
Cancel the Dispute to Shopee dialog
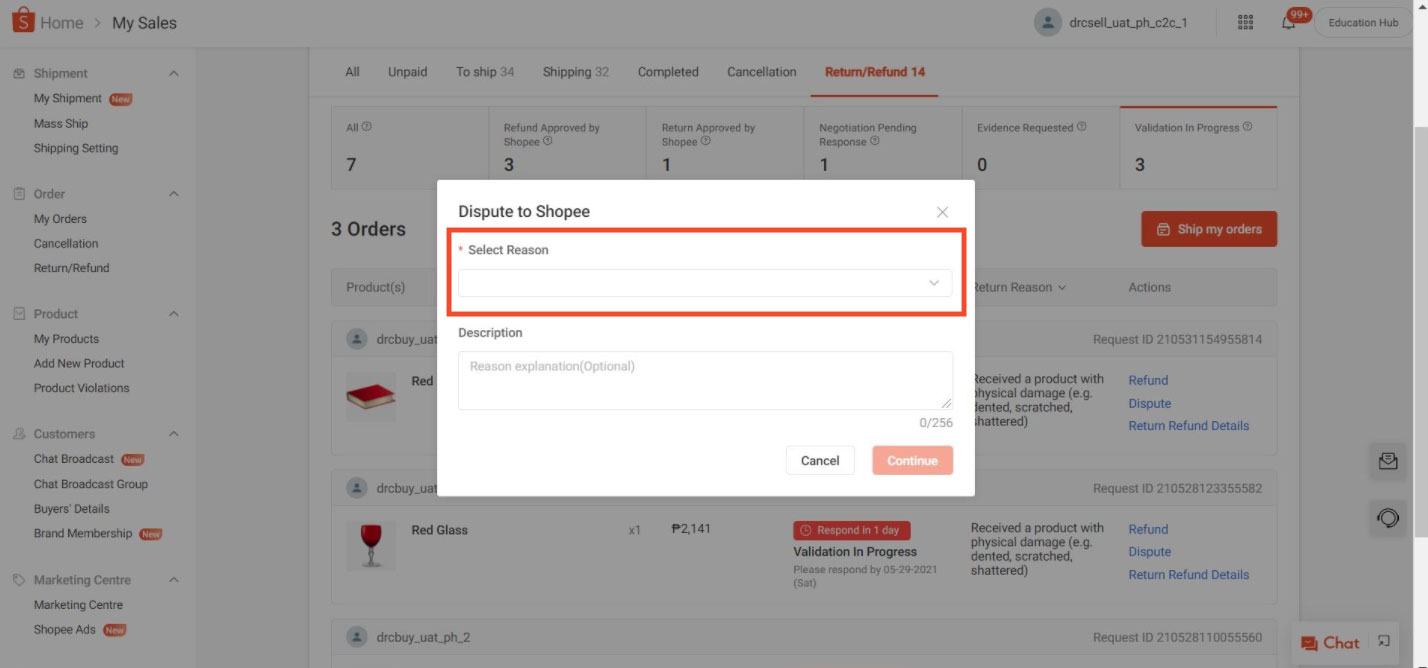[x=820, y=460]
